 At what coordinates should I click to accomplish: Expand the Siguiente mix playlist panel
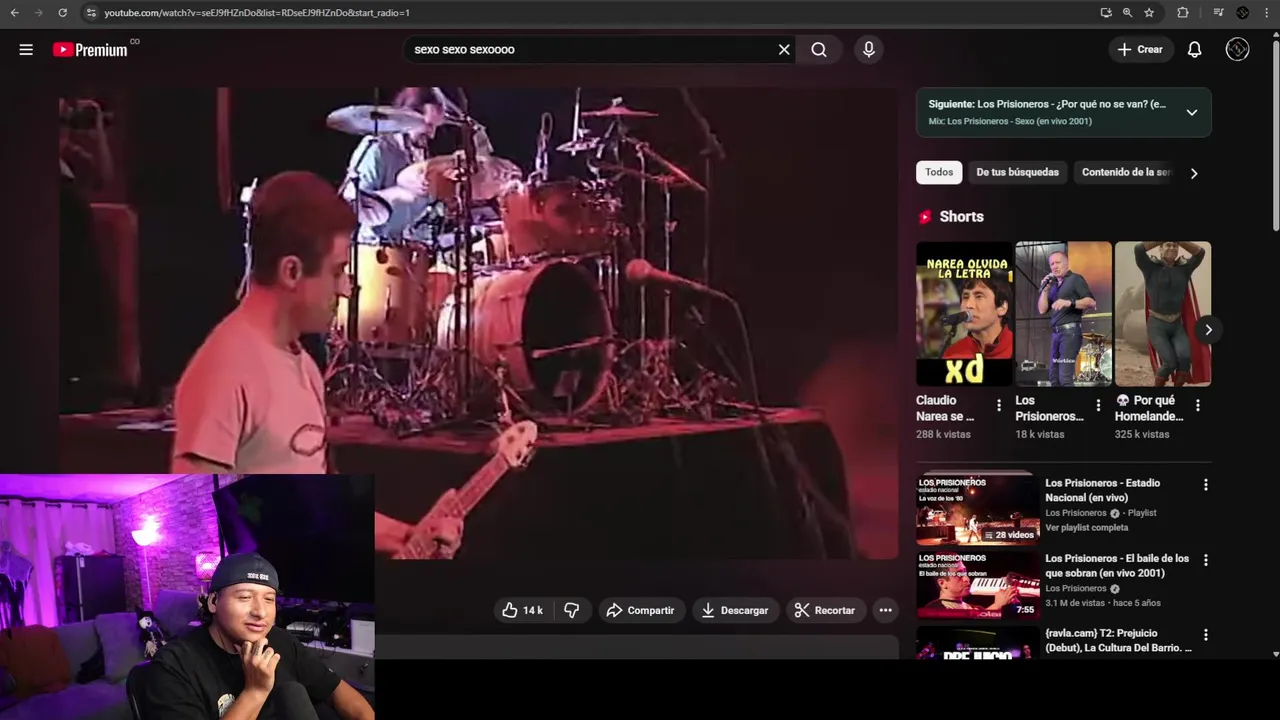(x=1191, y=112)
